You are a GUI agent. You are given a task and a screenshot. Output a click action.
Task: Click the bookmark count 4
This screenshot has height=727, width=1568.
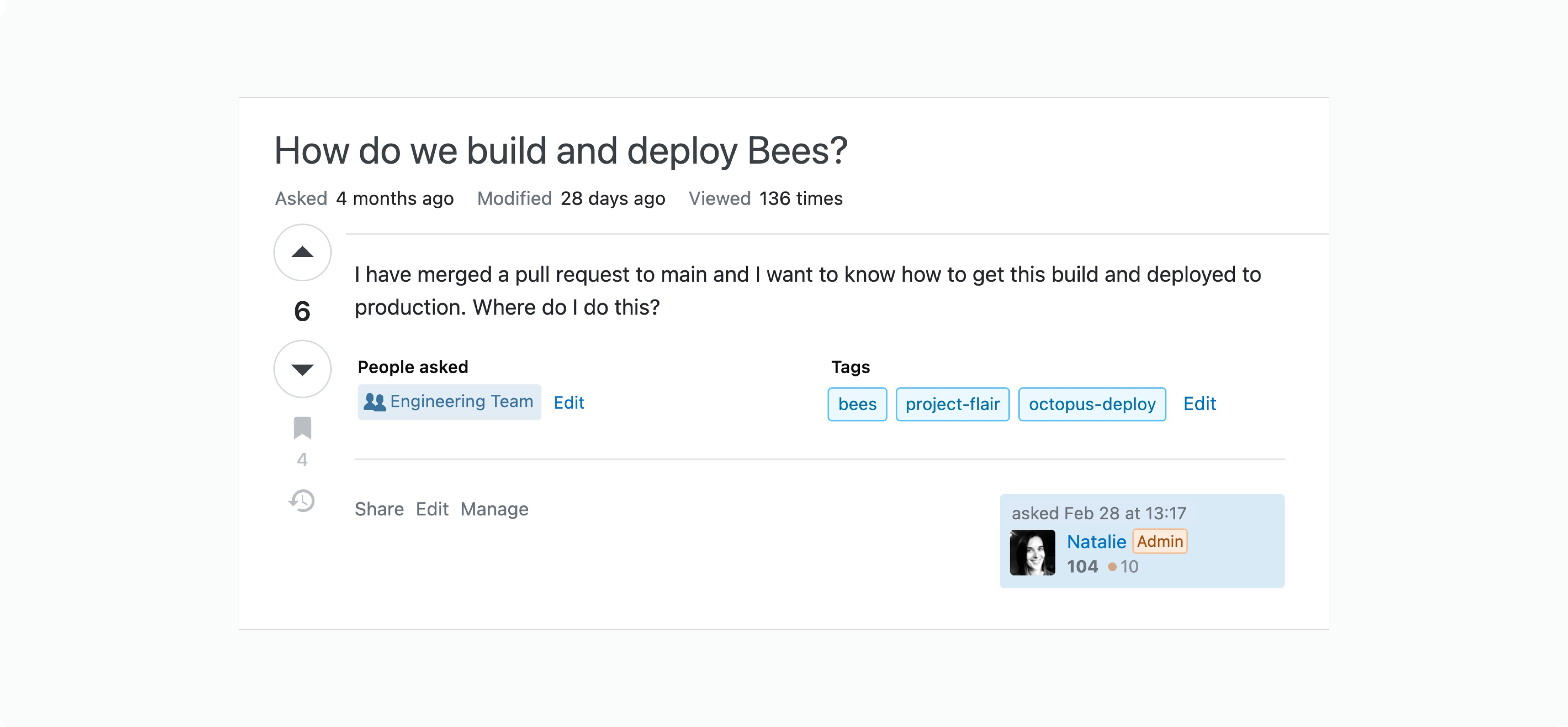[302, 459]
